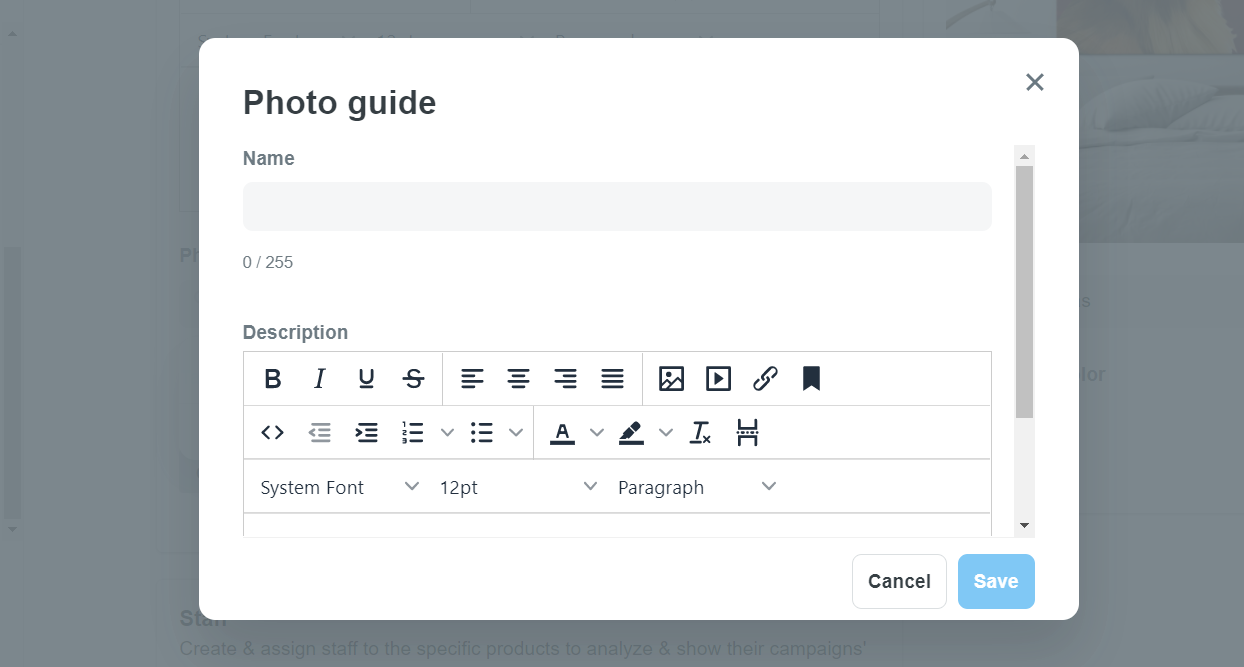Expand bullet list style options
Screen dimensions: 1244x667
point(516,433)
